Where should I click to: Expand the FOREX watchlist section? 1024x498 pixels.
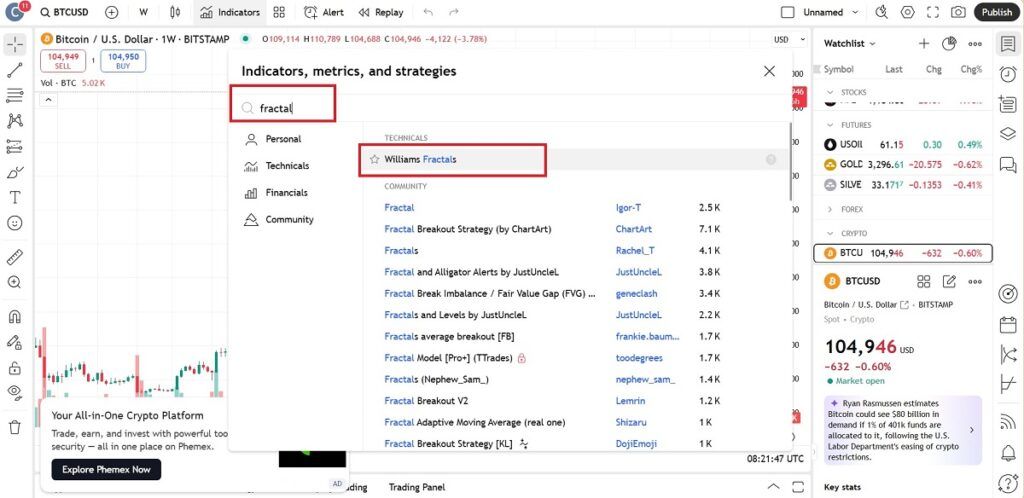pyautogui.click(x=830, y=209)
